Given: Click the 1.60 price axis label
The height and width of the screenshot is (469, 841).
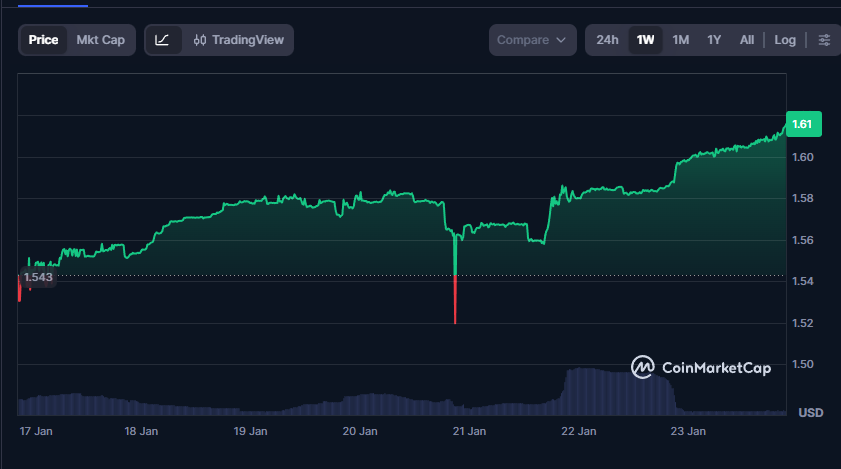Looking at the screenshot, I should coord(803,157).
